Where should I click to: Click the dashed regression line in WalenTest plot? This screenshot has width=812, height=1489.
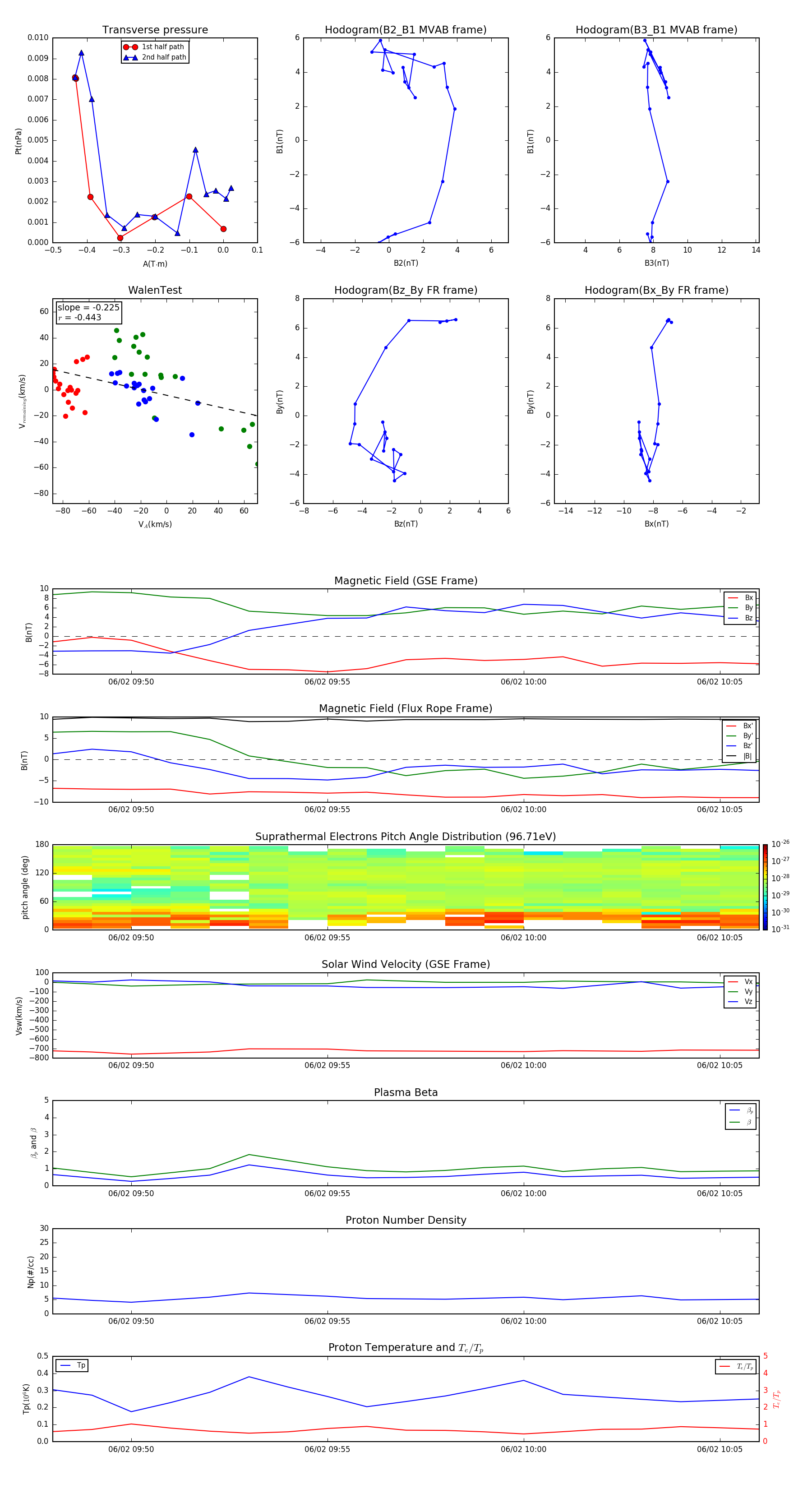pyautogui.click(x=155, y=393)
